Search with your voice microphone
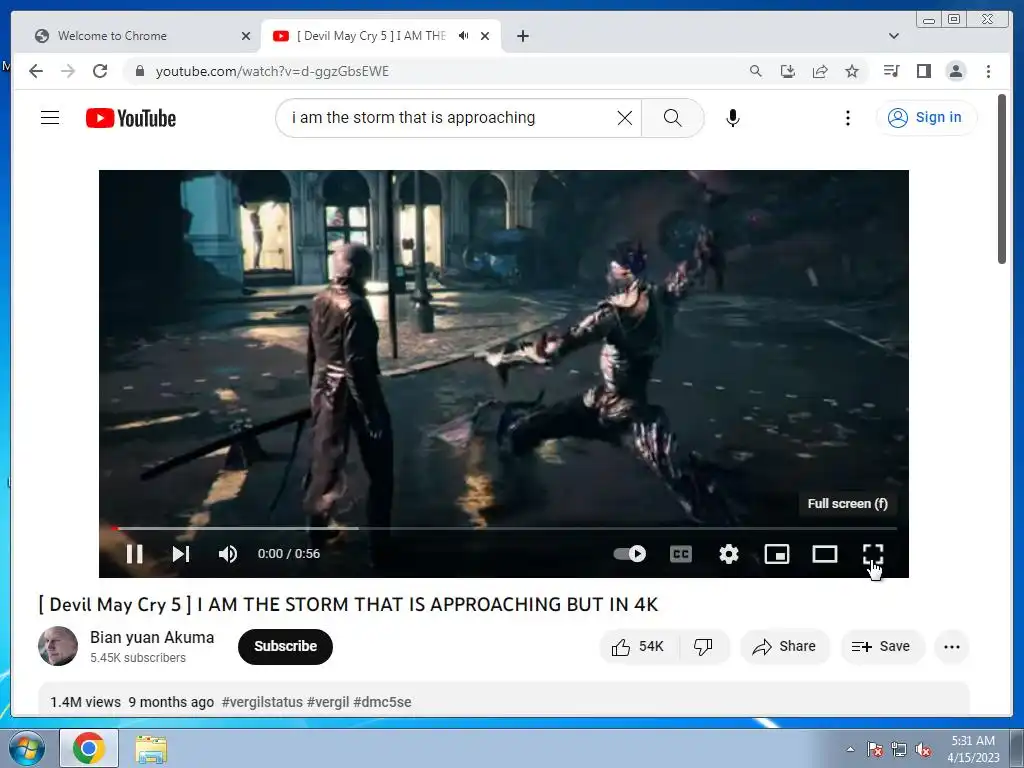The image size is (1024, 768). [733, 118]
